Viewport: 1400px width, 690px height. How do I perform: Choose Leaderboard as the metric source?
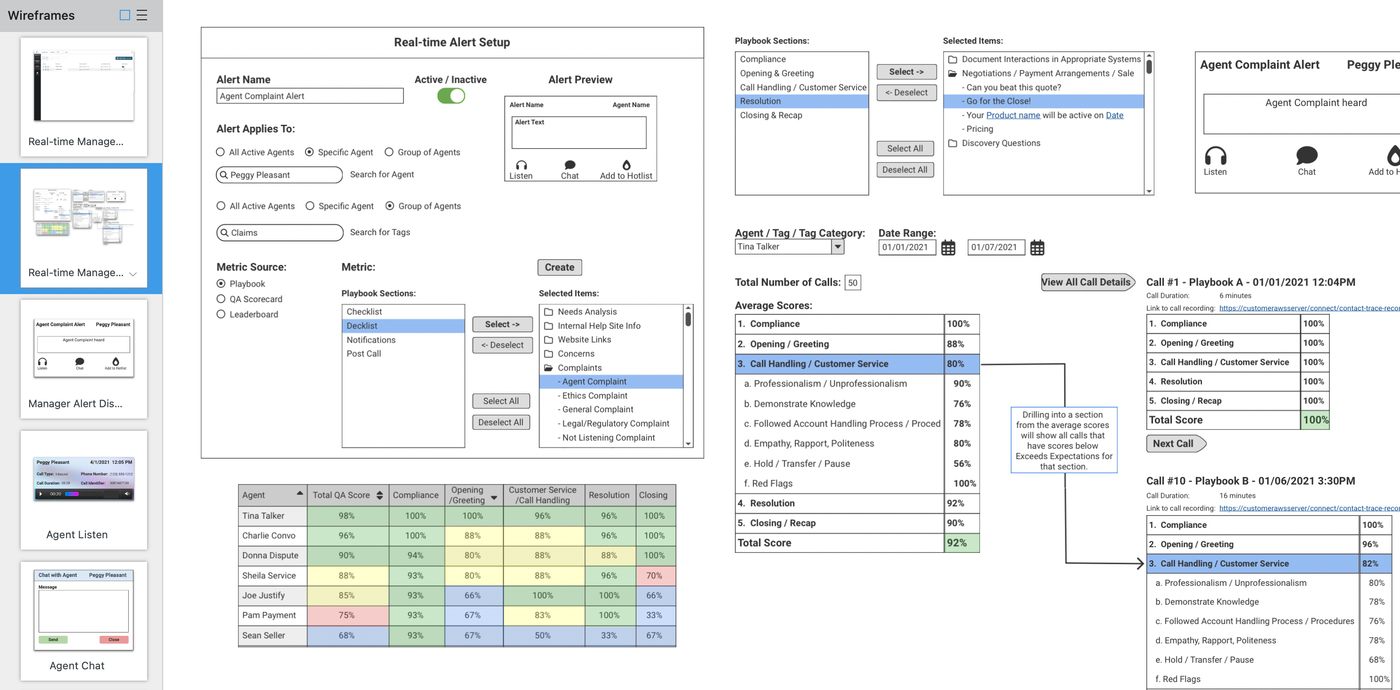221,314
